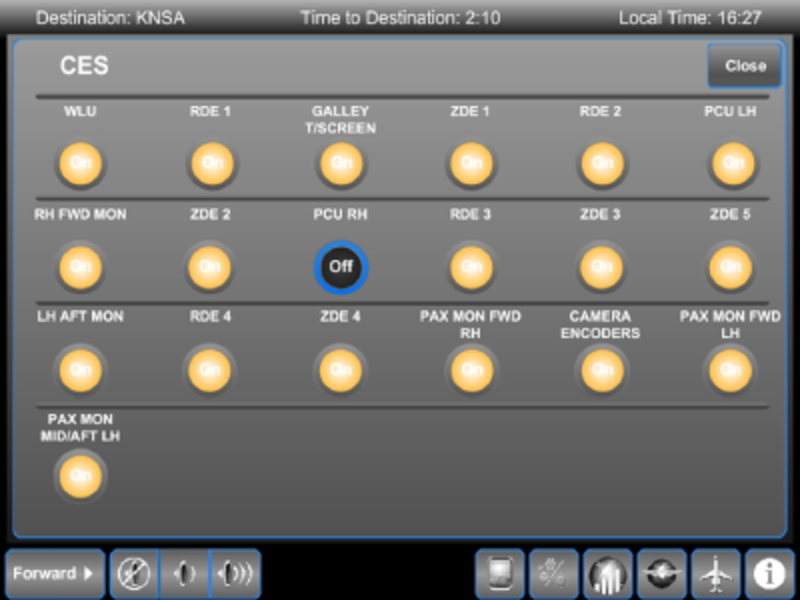Close the CES panel
This screenshot has width=800, height=600.
[x=745, y=66]
